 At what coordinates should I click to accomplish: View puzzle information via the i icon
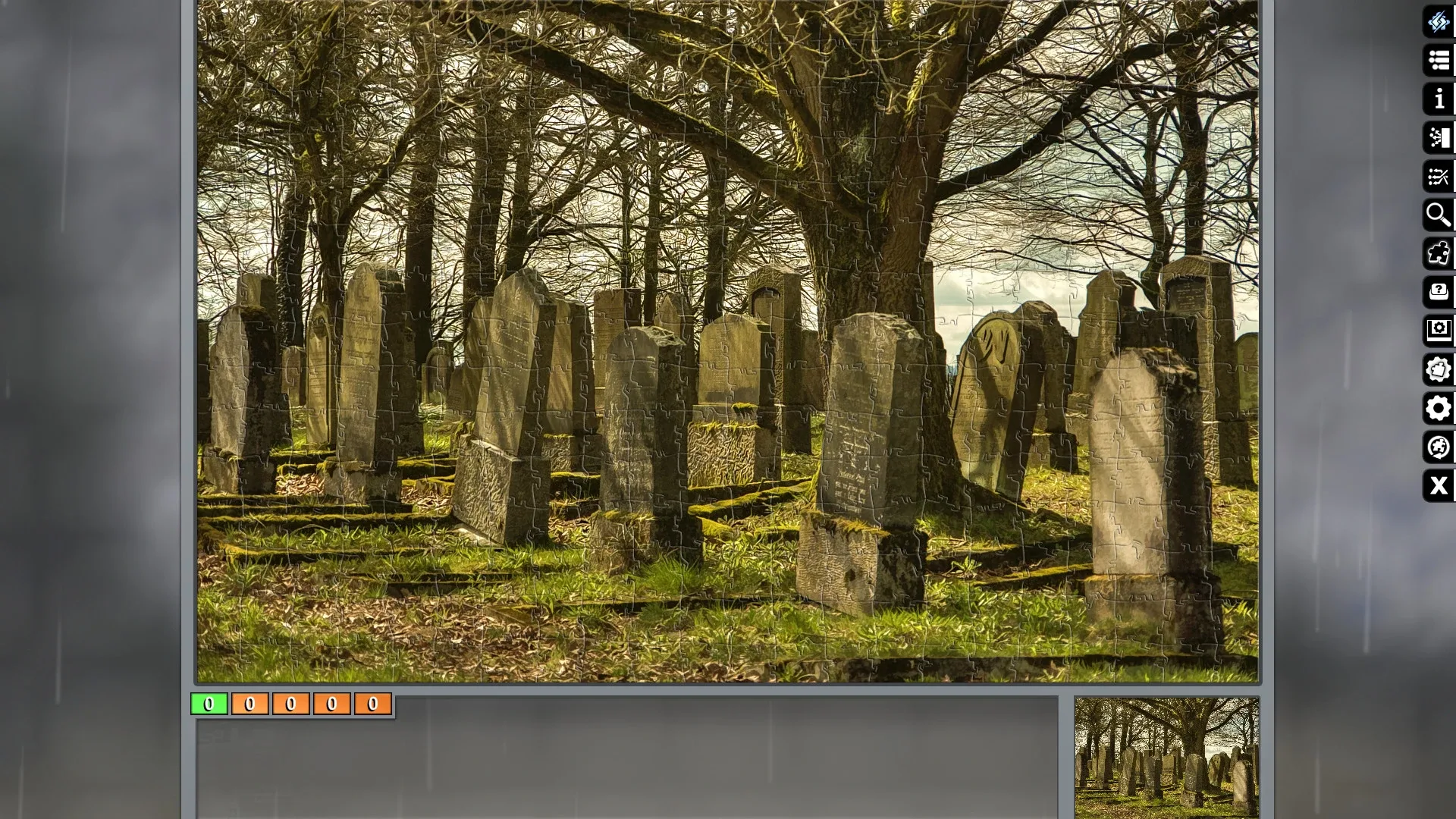pos(1439,99)
